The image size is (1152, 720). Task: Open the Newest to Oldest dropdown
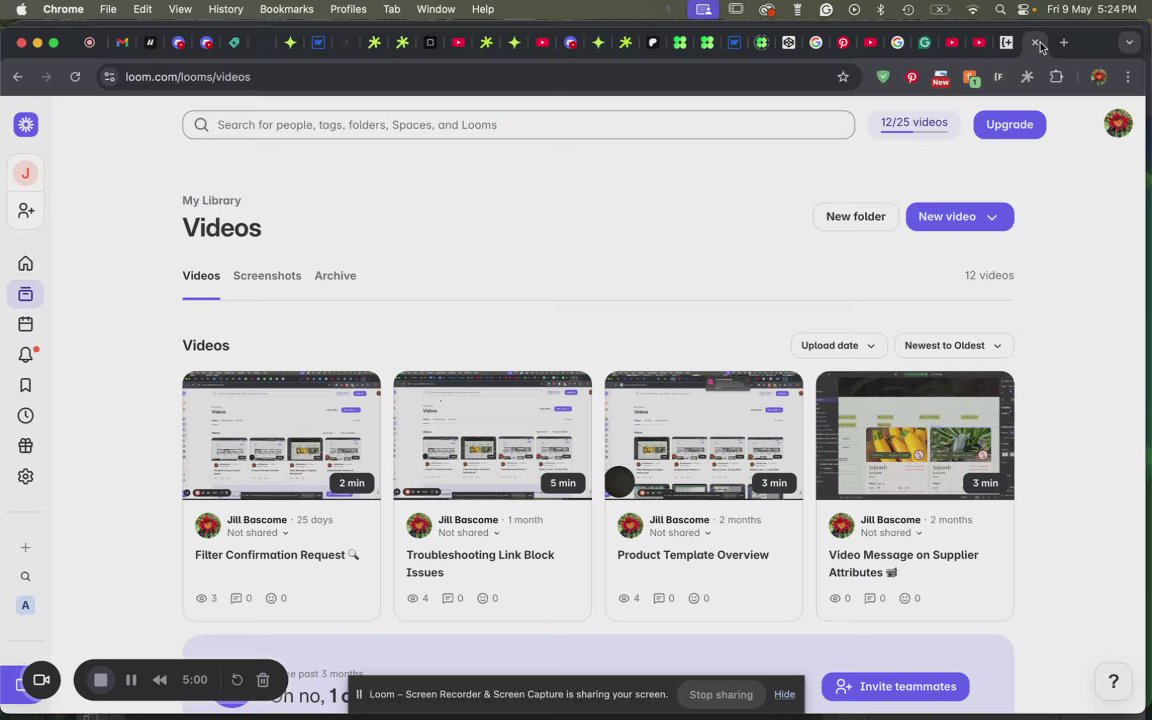coord(954,345)
